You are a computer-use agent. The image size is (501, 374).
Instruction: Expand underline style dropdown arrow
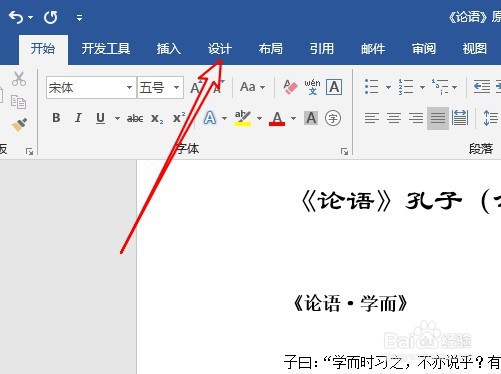(x=117, y=118)
